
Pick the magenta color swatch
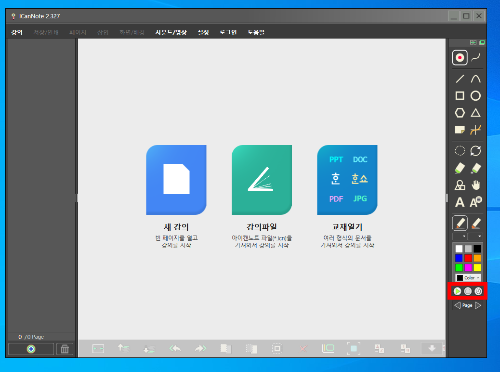(x=468, y=267)
